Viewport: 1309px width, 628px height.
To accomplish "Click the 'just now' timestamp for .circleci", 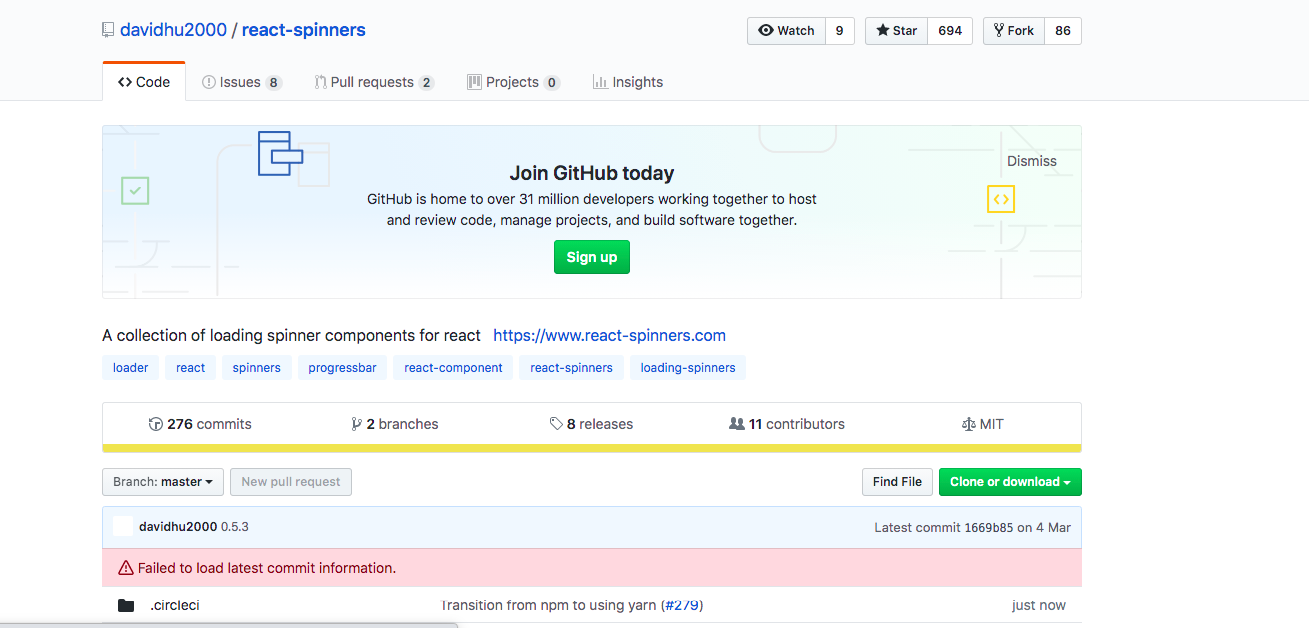I will point(1039,605).
